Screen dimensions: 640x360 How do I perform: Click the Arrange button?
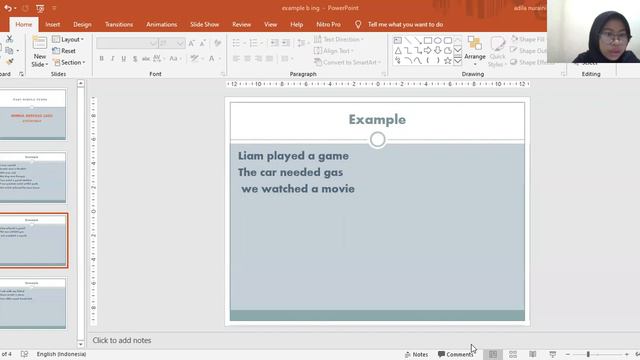[x=475, y=51]
